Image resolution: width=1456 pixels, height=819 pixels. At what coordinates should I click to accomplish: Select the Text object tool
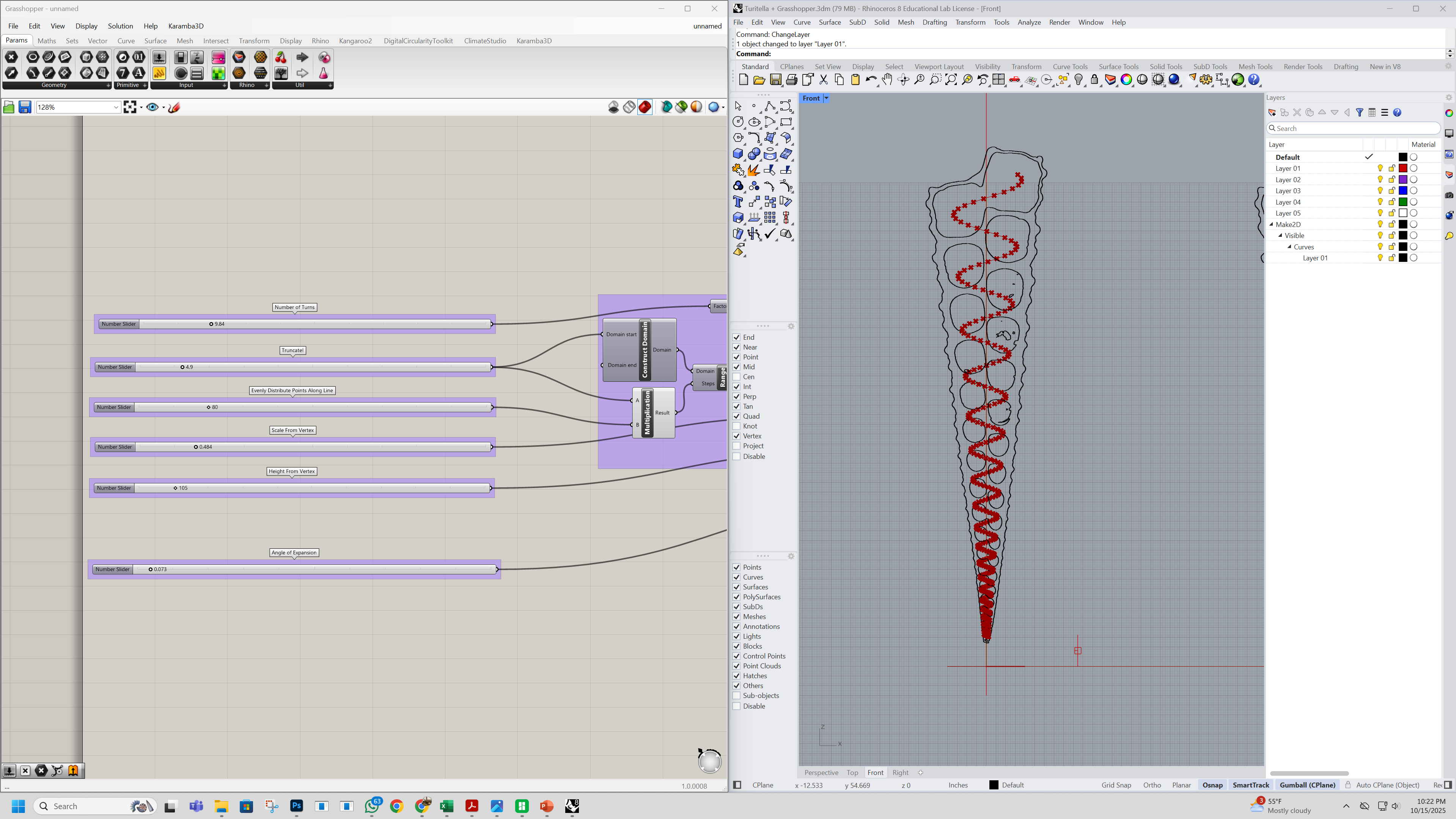point(737,202)
